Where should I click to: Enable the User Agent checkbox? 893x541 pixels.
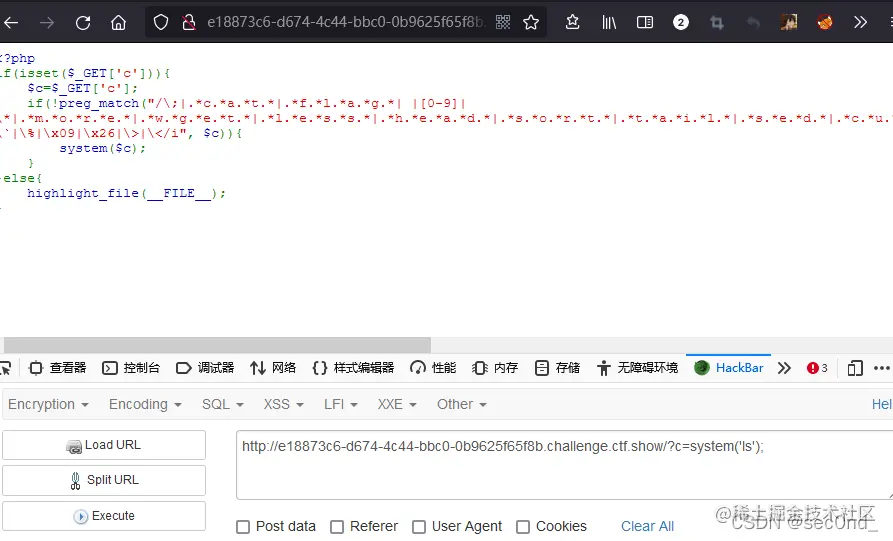[x=419, y=527]
